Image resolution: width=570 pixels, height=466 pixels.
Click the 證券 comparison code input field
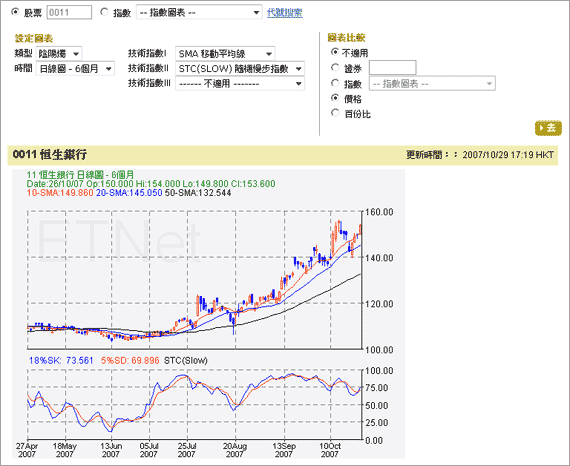pos(393,68)
